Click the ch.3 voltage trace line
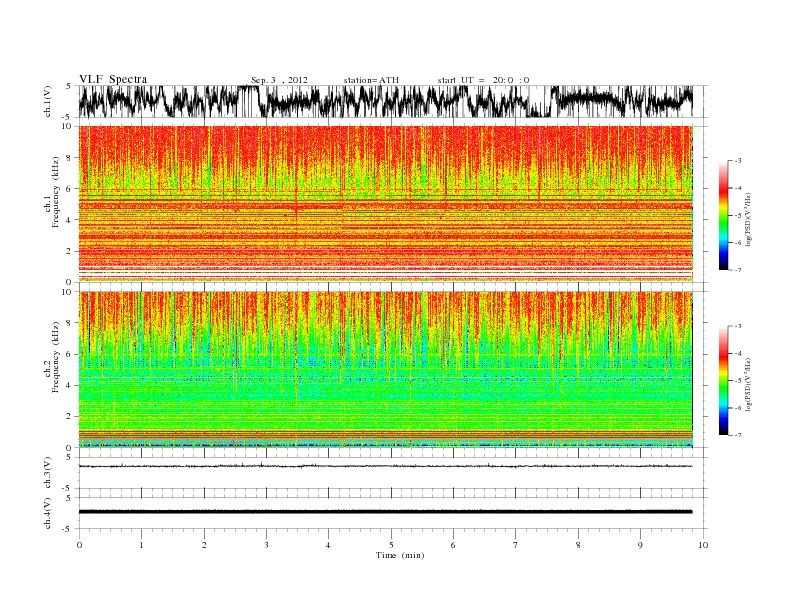 (x=385, y=466)
